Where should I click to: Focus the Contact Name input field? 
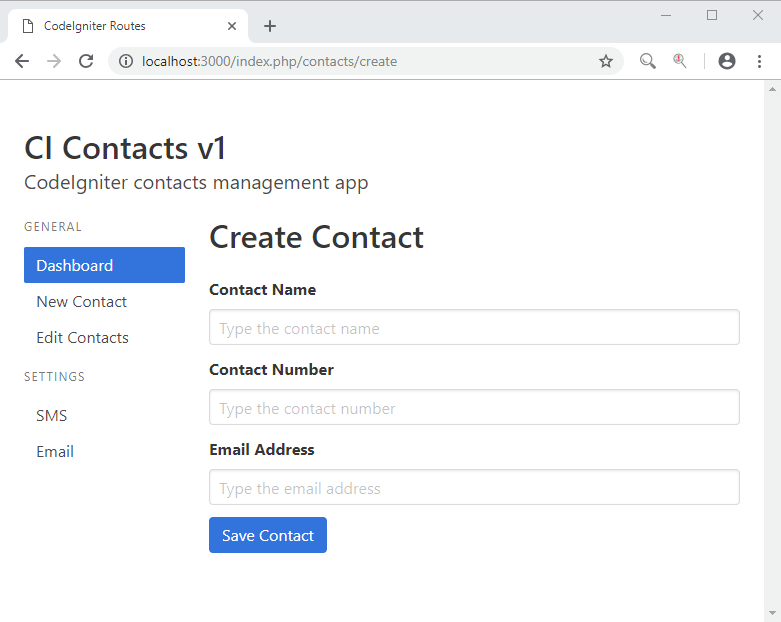pos(474,327)
